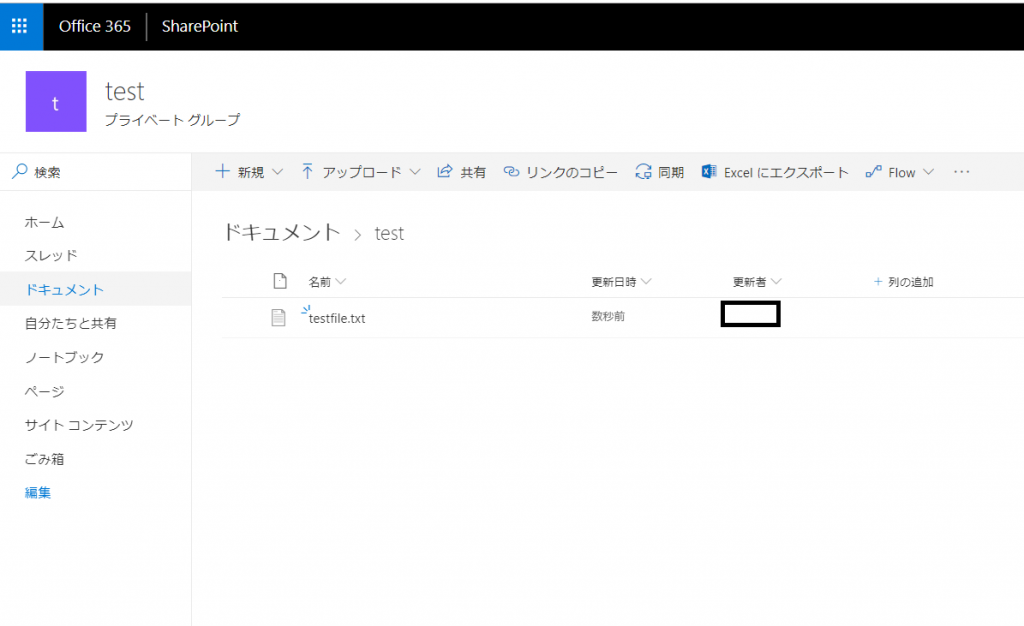The width and height of the screenshot is (1024, 626).
Task: Open ページ in navigation
Action: (x=44, y=391)
